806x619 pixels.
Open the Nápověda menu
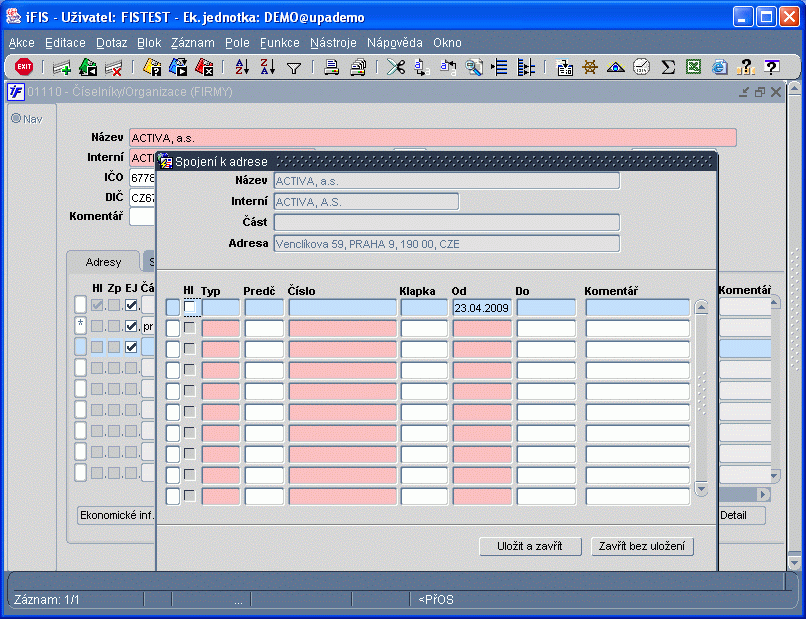[x=395, y=43]
